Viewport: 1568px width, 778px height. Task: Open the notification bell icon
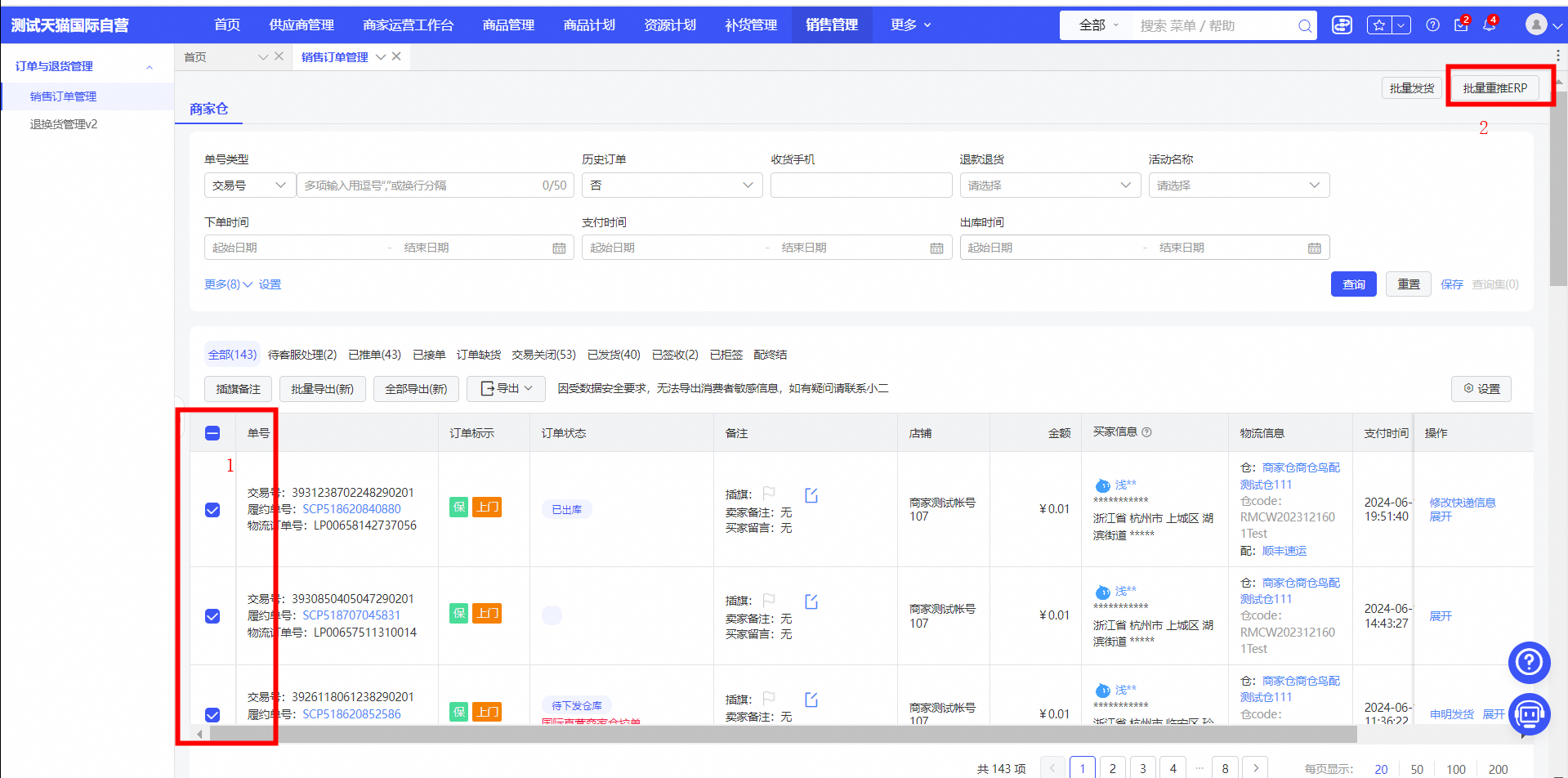(x=1489, y=25)
